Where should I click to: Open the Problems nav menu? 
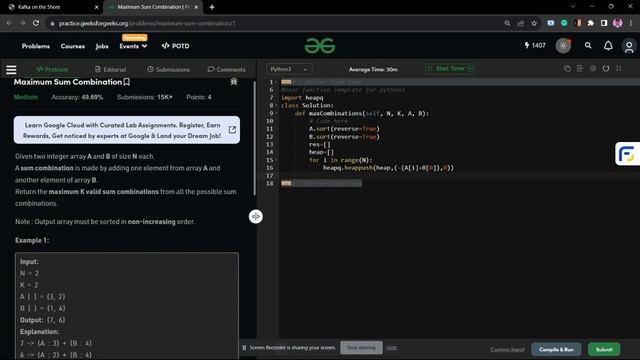pyautogui.click(x=36, y=46)
